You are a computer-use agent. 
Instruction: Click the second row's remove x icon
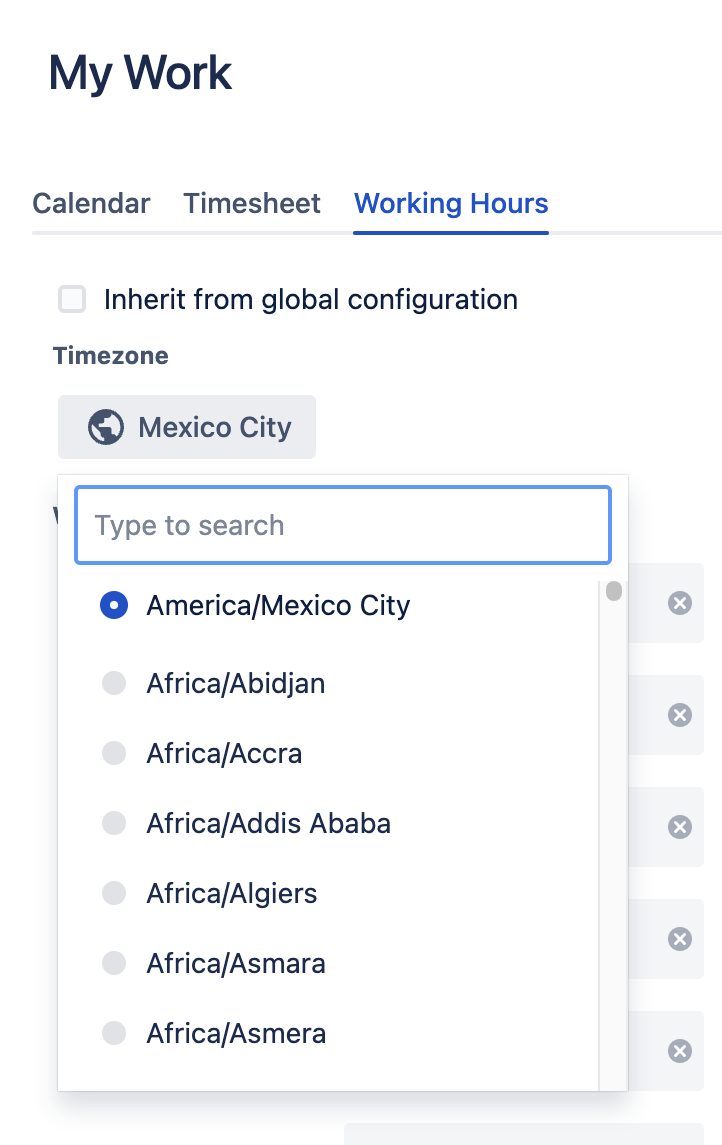point(680,715)
